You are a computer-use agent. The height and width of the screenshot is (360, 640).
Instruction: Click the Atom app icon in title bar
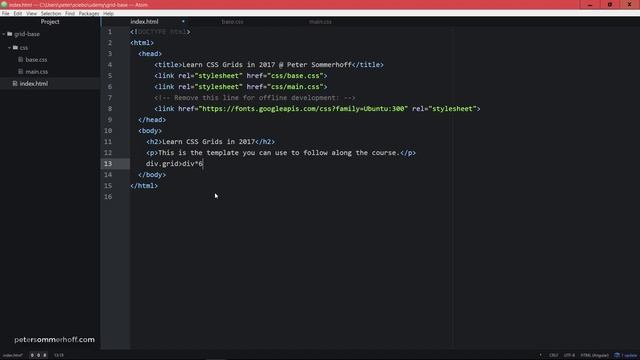click(x=4, y=4)
